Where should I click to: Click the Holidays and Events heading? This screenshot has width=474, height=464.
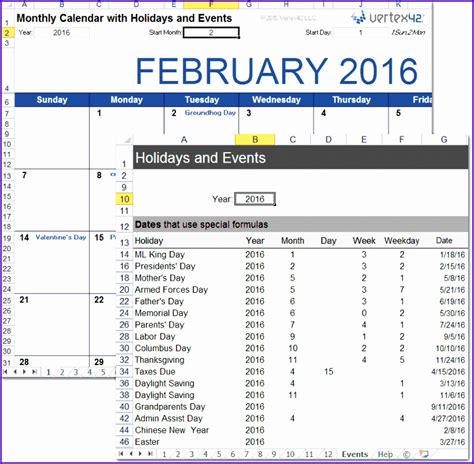tap(200, 158)
